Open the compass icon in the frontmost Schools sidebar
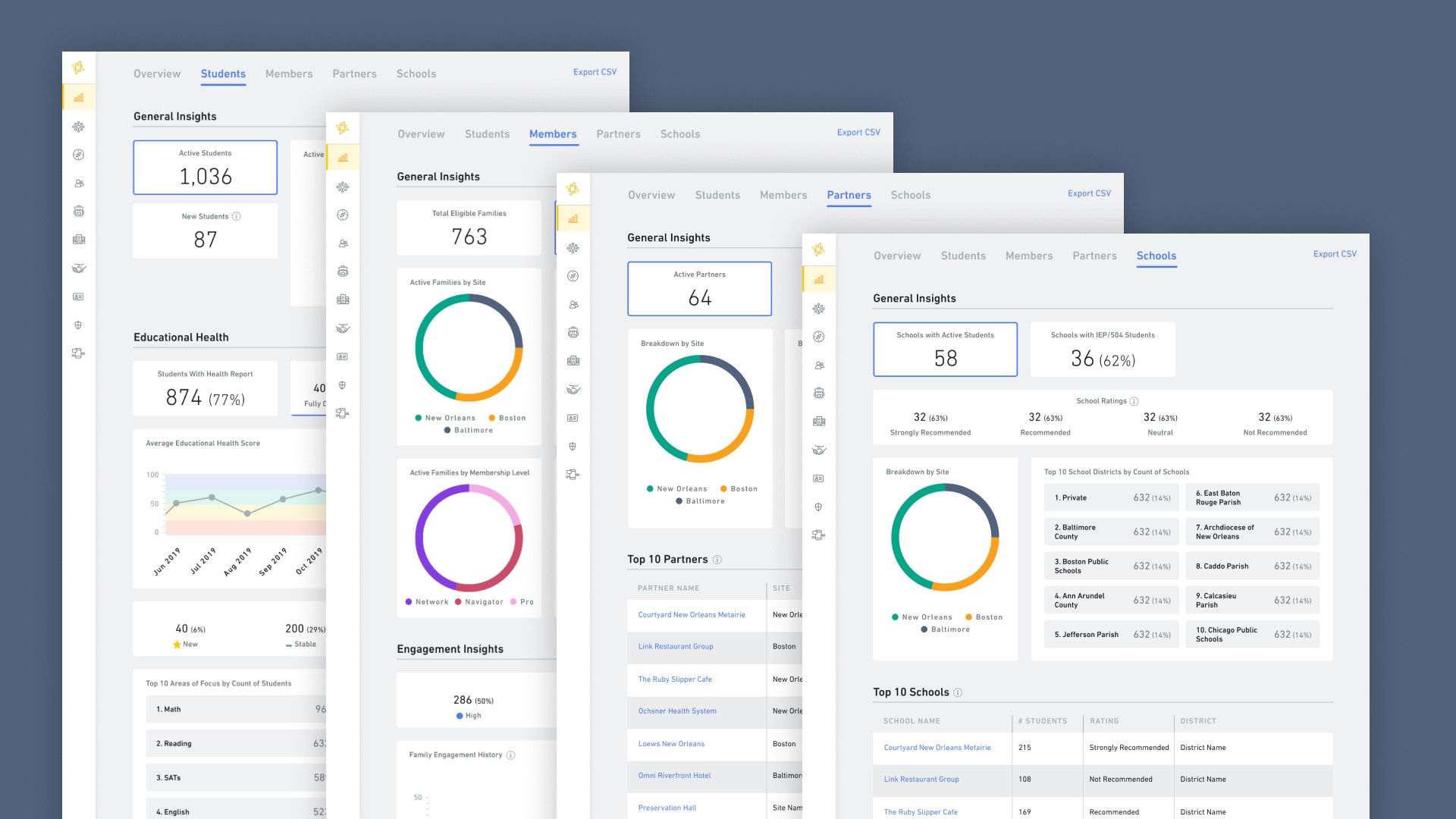The height and width of the screenshot is (819, 1456). tap(819, 337)
